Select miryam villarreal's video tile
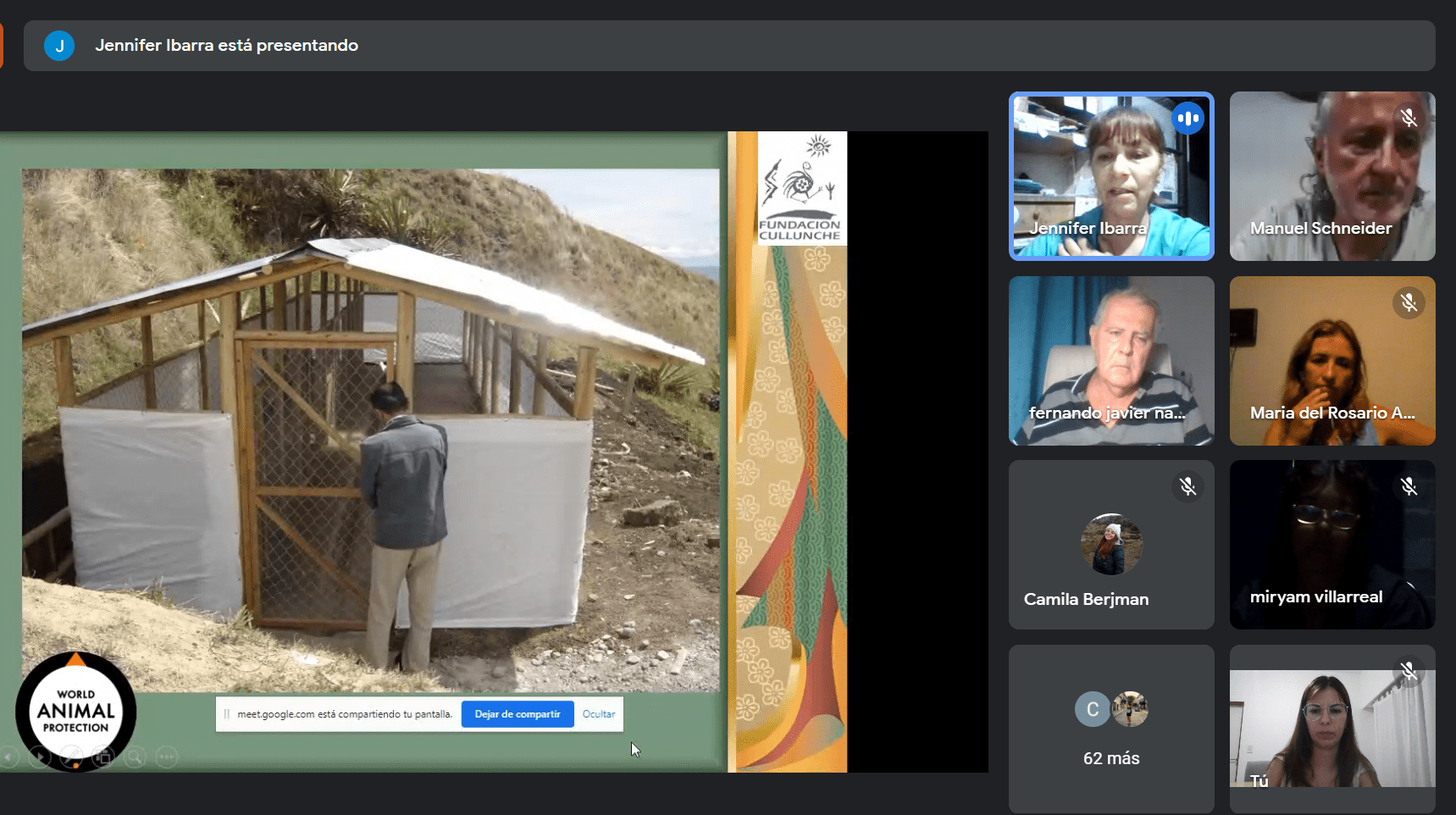 tap(1332, 545)
